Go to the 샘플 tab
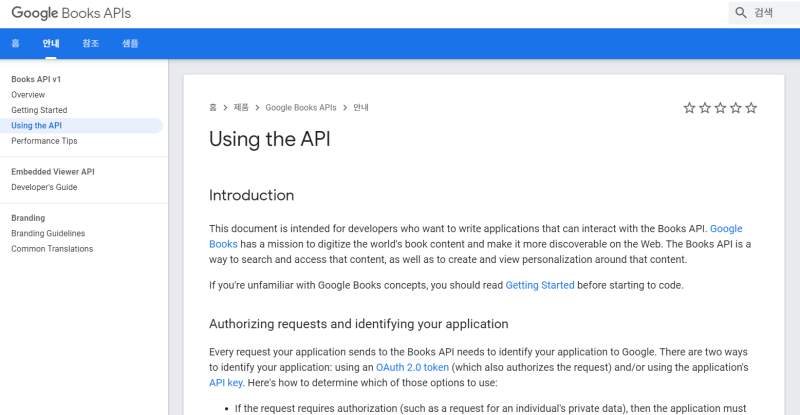The width and height of the screenshot is (800, 415). pyautogui.click(x=130, y=43)
